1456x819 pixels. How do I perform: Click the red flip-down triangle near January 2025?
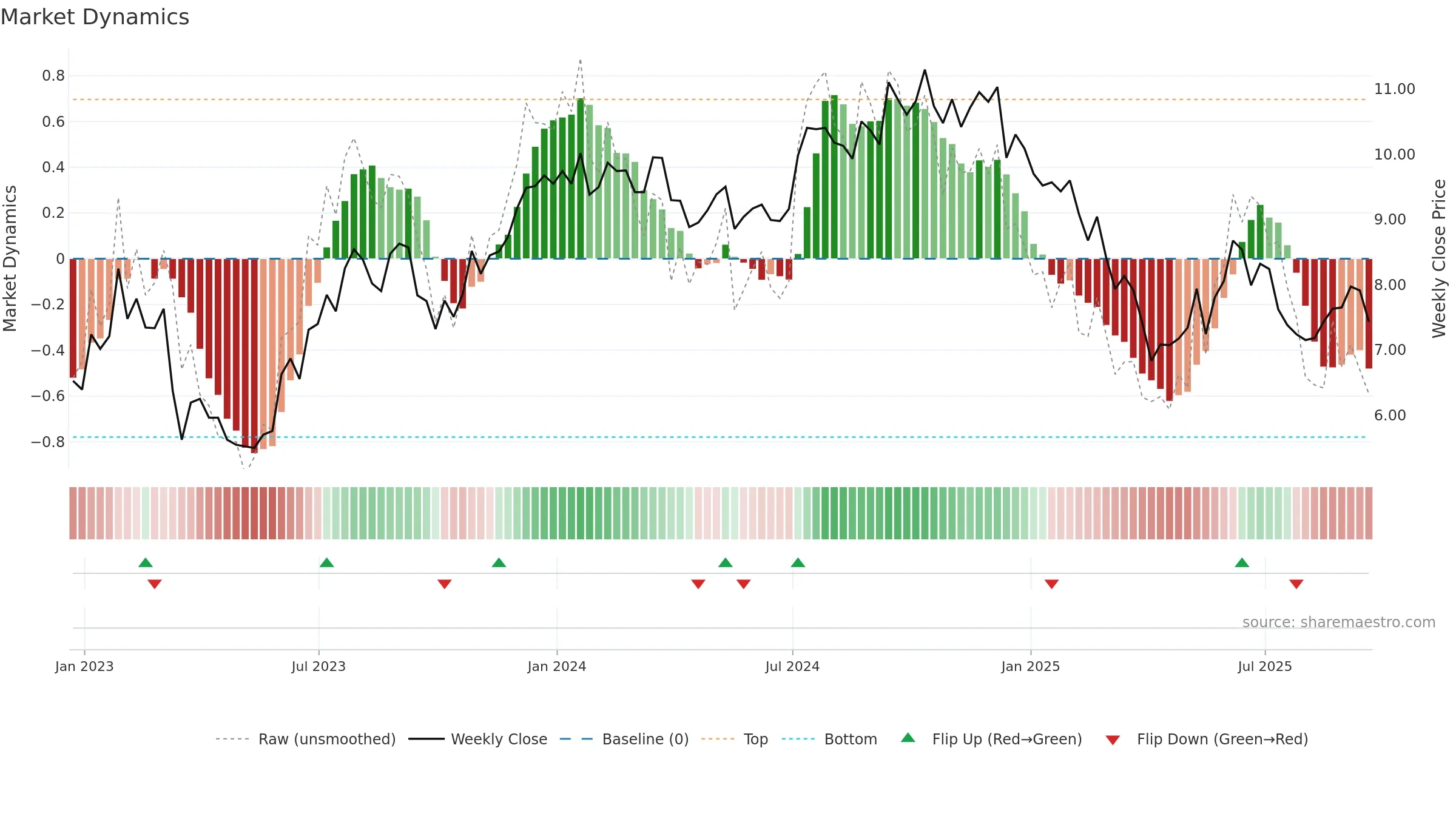pyautogui.click(x=1052, y=584)
